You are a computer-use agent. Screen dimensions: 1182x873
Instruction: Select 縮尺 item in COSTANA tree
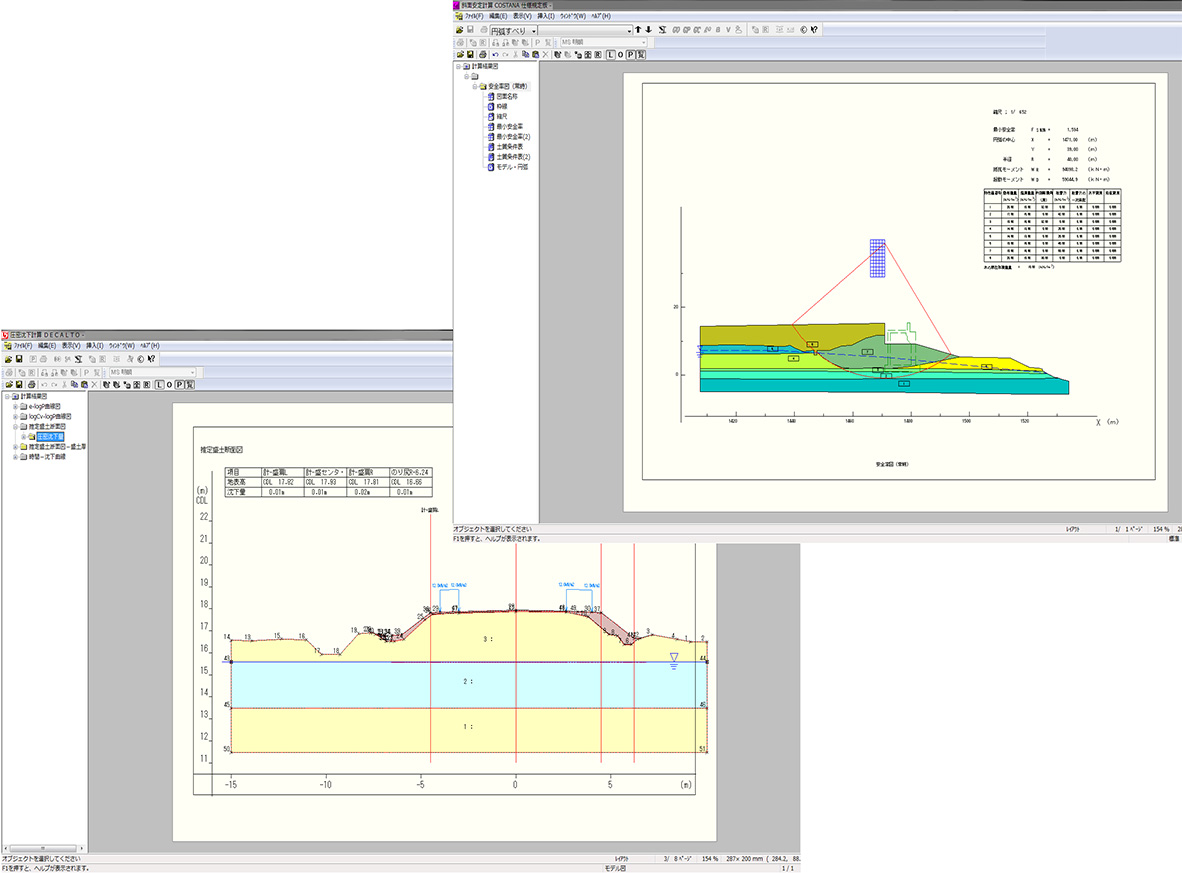(x=502, y=117)
